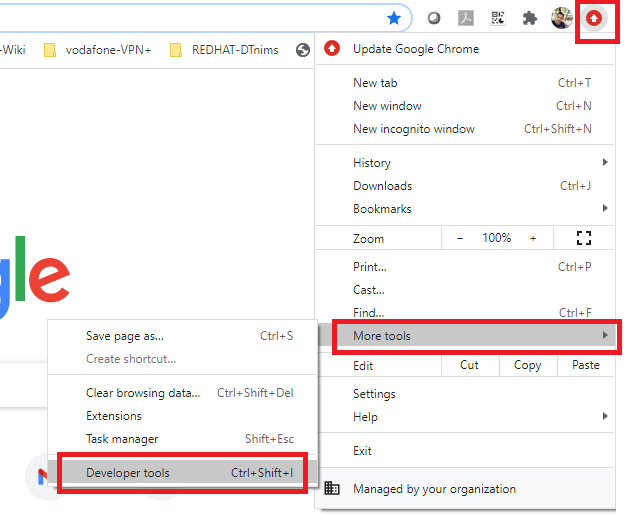Open the Adobe Acrobat PDF extension
Screen dimensions: 630x514
pyautogui.click(x=466, y=18)
